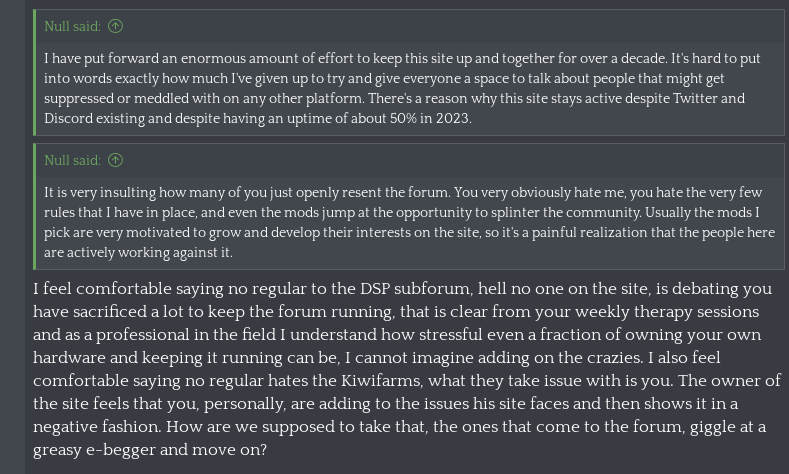The image size is (789, 474).
Task: Click the word 'Kiwifarms' in the reply text
Action: click(x=381, y=380)
